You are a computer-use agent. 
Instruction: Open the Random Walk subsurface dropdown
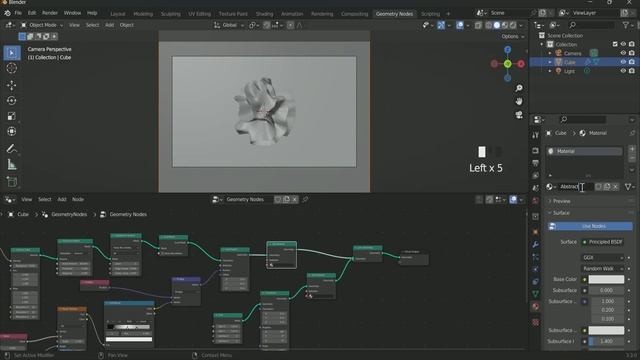tap(602, 269)
